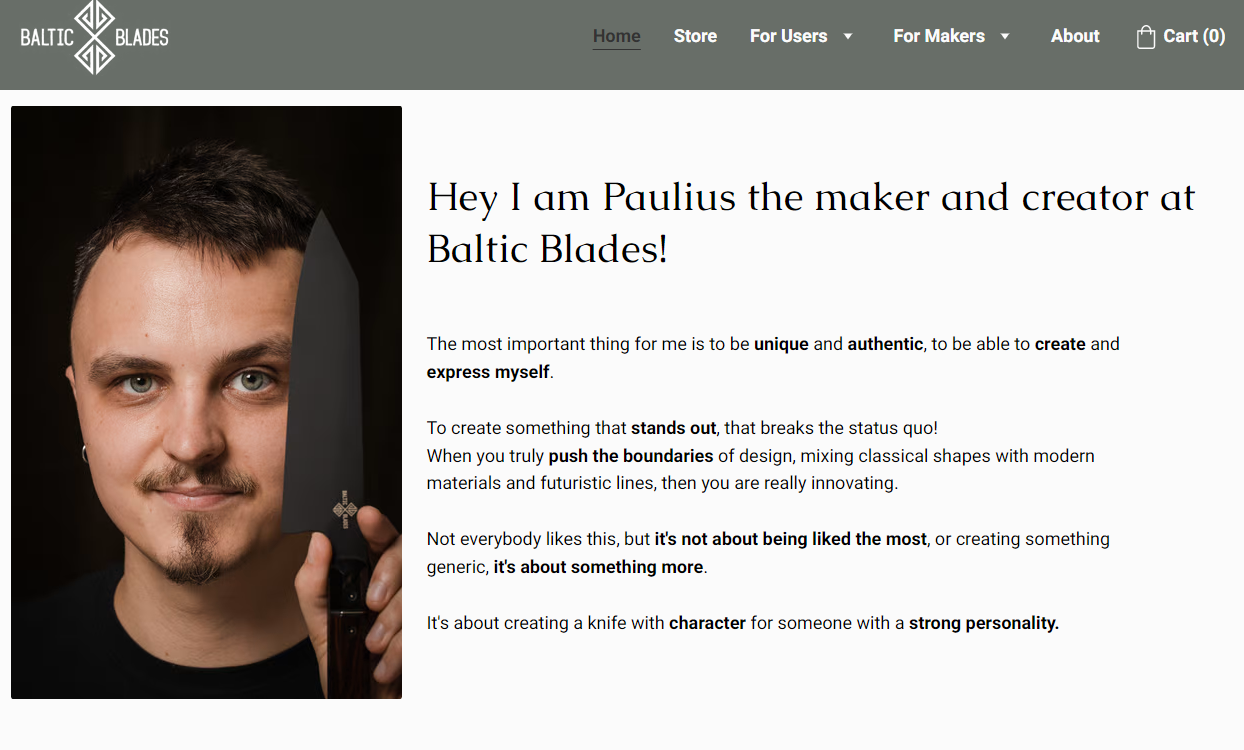Click the Baltic Blades diamond emblem logo
This screenshot has height=750, width=1244.
point(95,37)
